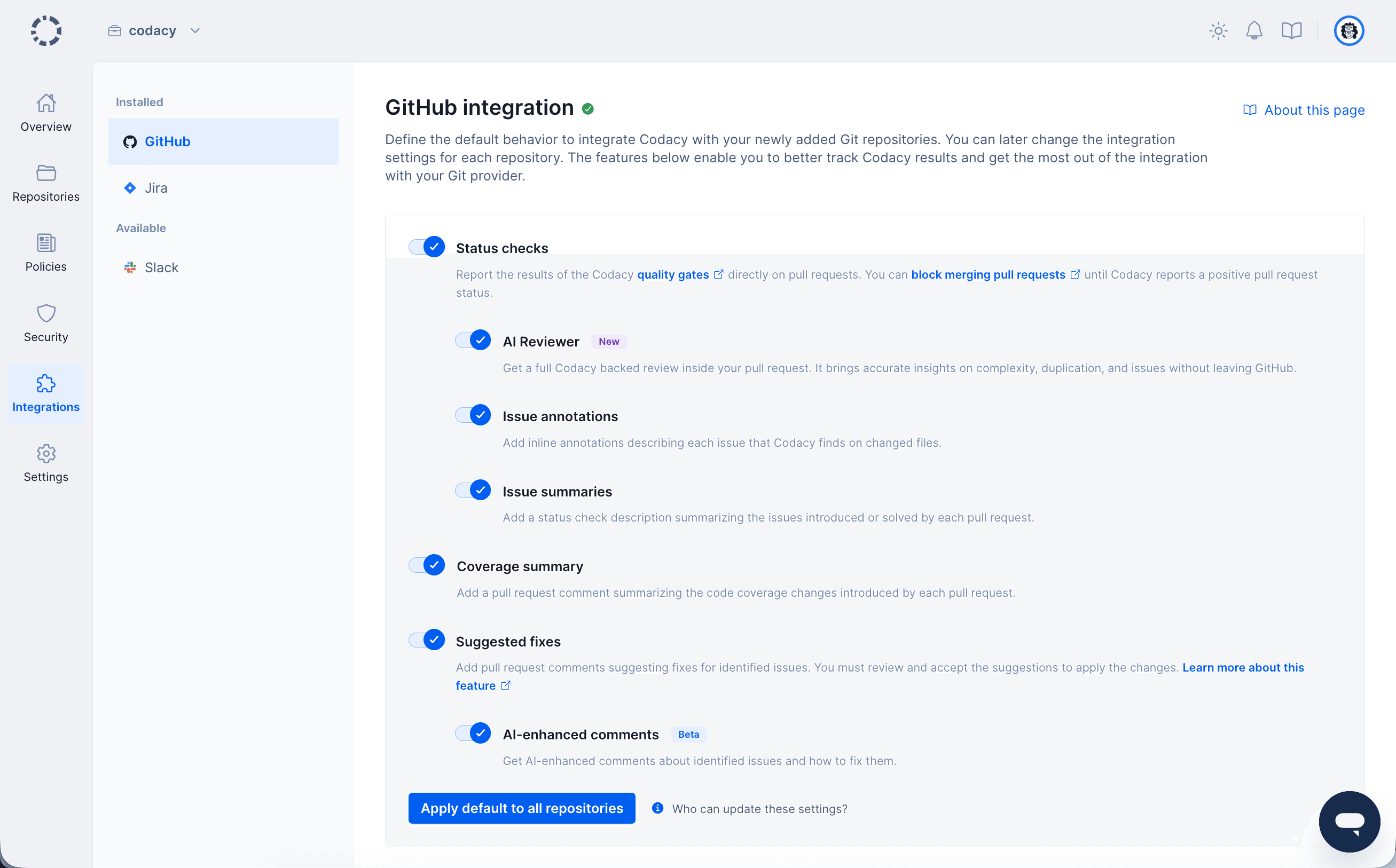Open the user avatar menu

click(1349, 30)
